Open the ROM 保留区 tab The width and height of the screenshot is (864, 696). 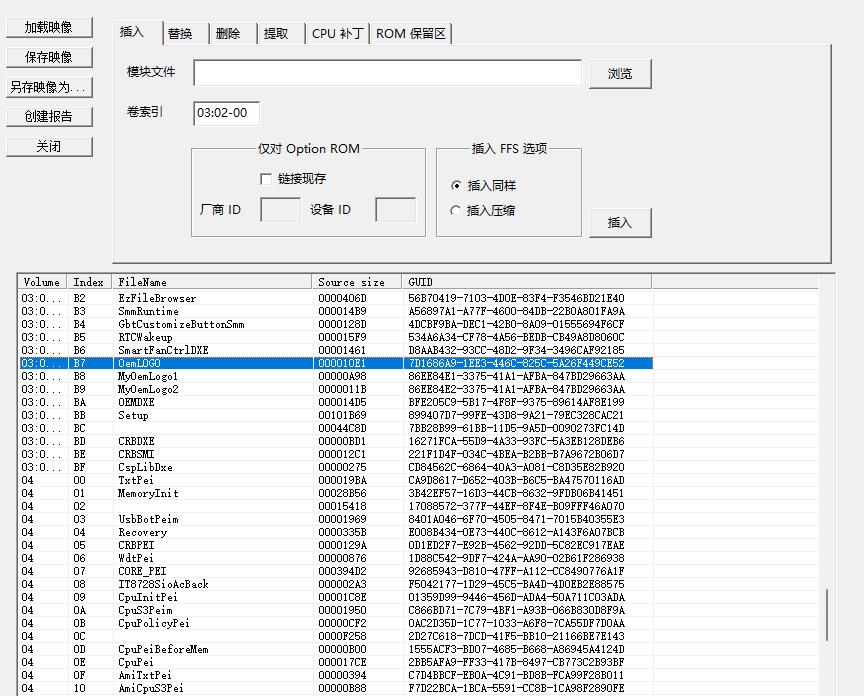411,34
